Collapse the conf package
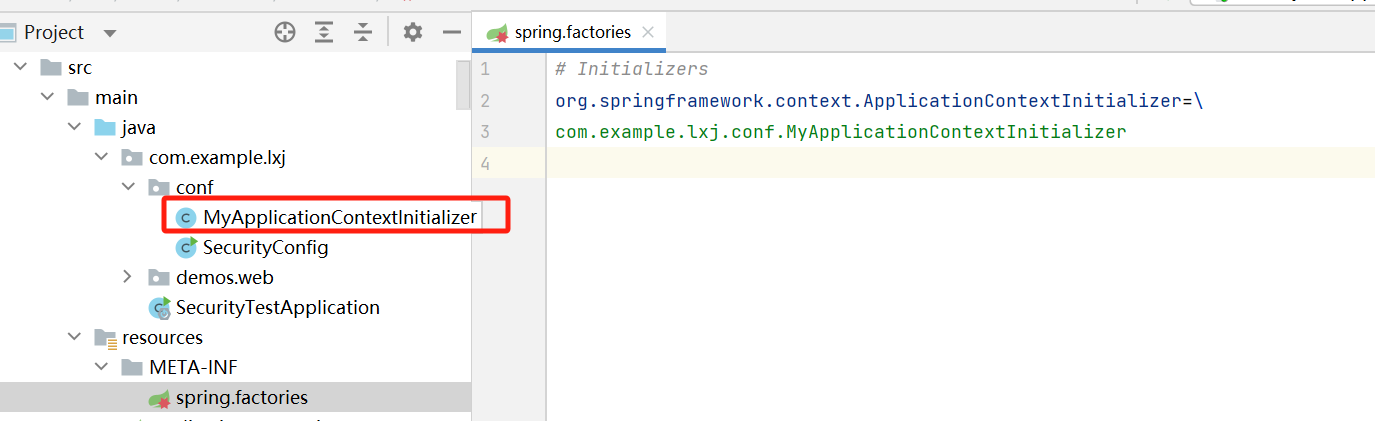This screenshot has height=421, width=1375. point(127,187)
